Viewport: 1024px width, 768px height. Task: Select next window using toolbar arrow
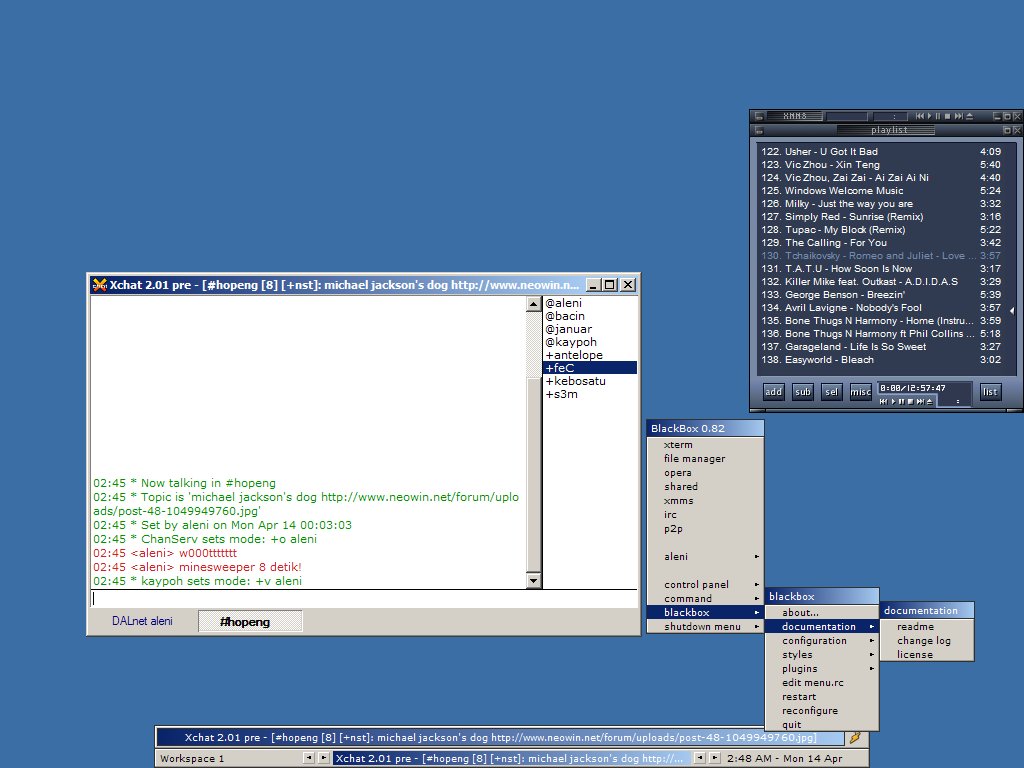(x=714, y=758)
